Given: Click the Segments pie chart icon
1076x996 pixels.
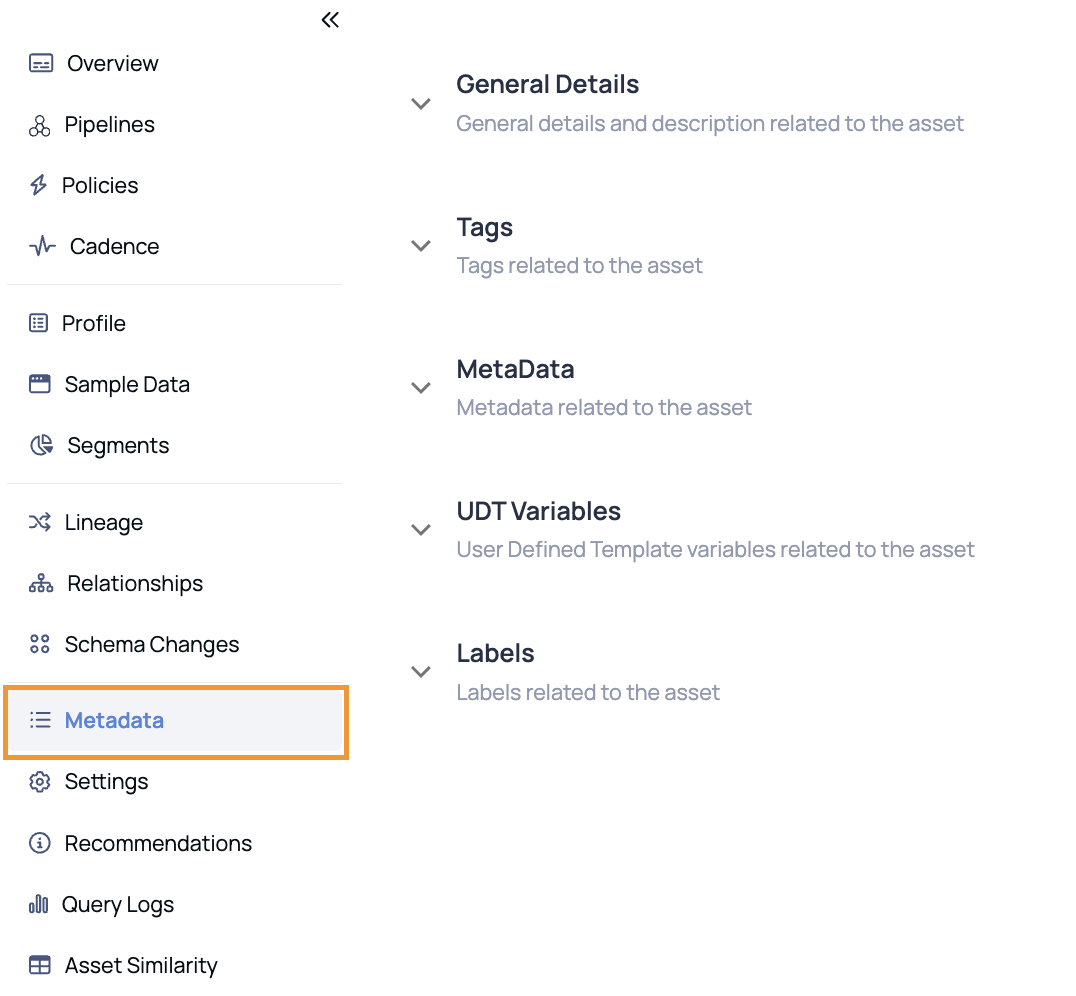Looking at the screenshot, I should 41,445.
